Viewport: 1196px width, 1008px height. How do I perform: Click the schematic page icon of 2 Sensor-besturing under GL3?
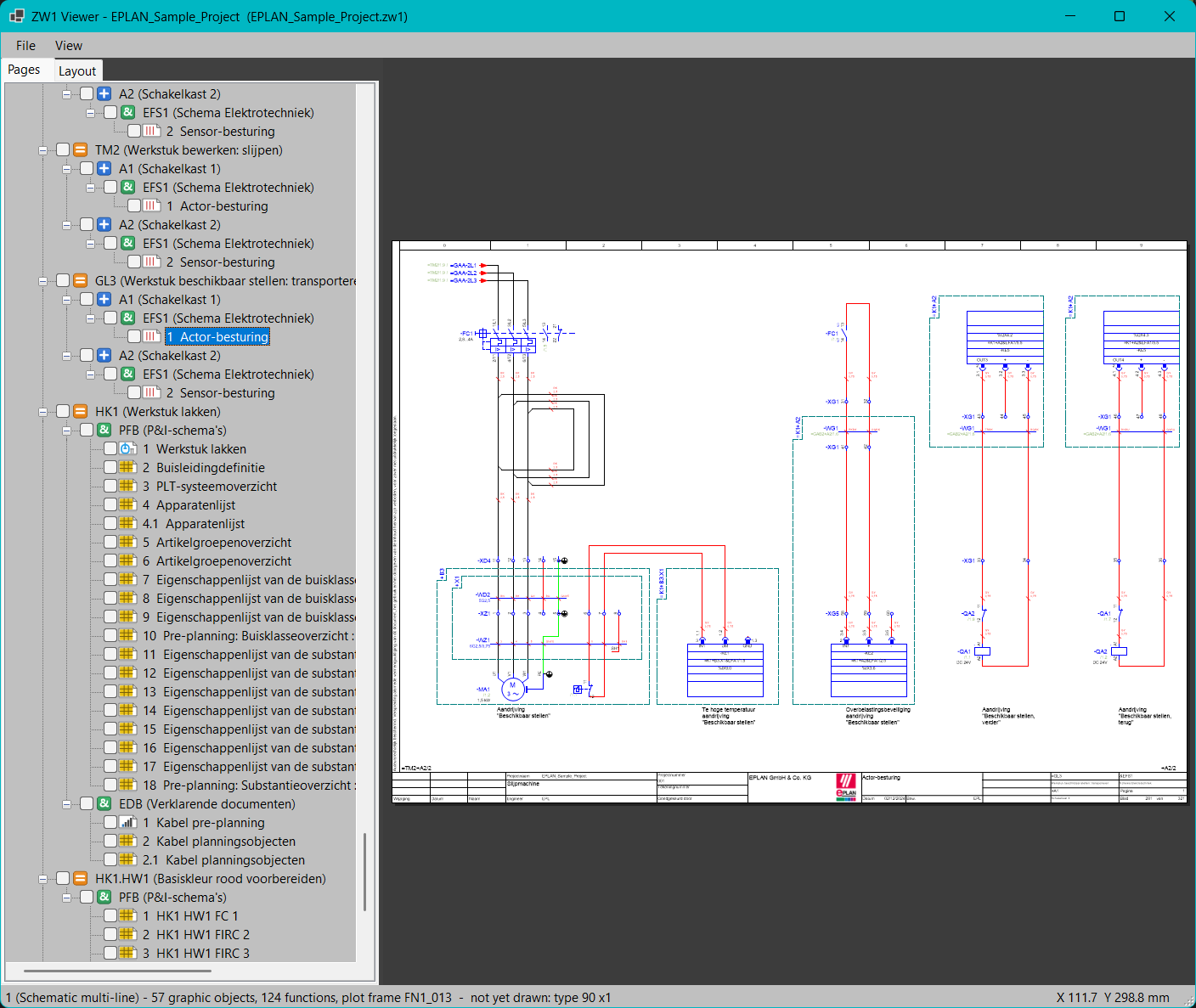tap(151, 393)
